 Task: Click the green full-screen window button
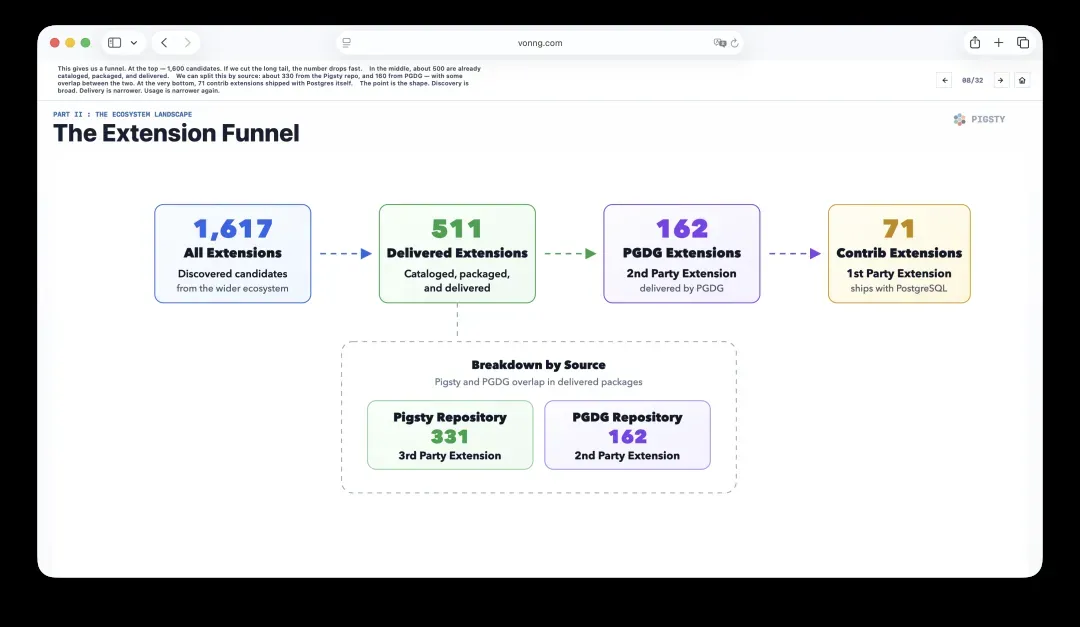point(85,43)
